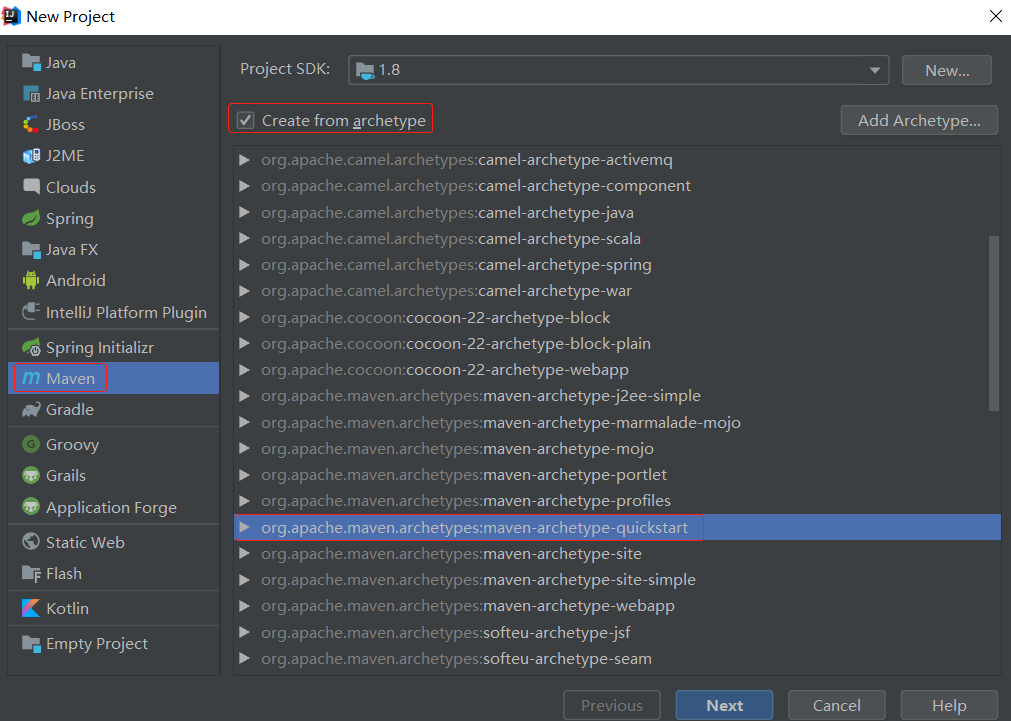The image size is (1011, 721).
Task: Click the Spring Initializr icon
Action: point(30,348)
